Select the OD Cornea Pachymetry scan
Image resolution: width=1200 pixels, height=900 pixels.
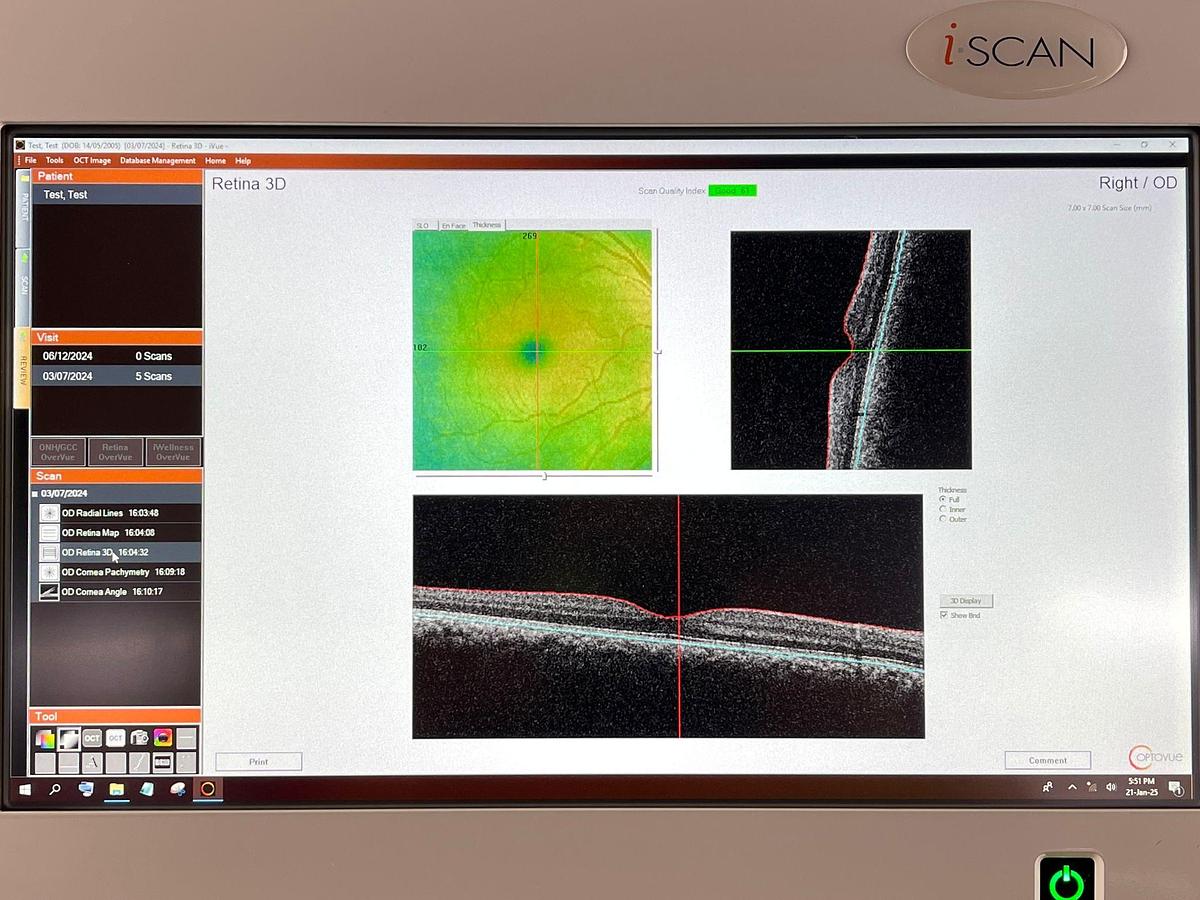[x=105, y=572]
